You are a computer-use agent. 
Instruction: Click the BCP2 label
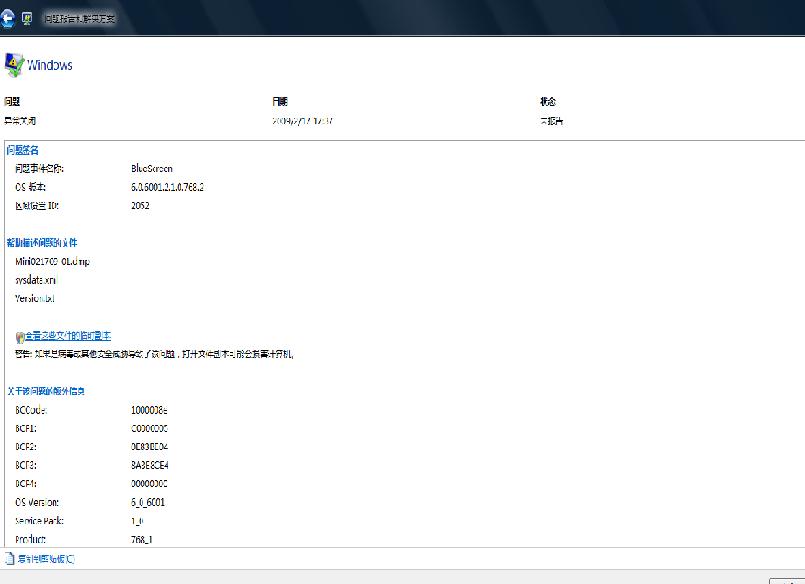[x=26, y=447]
